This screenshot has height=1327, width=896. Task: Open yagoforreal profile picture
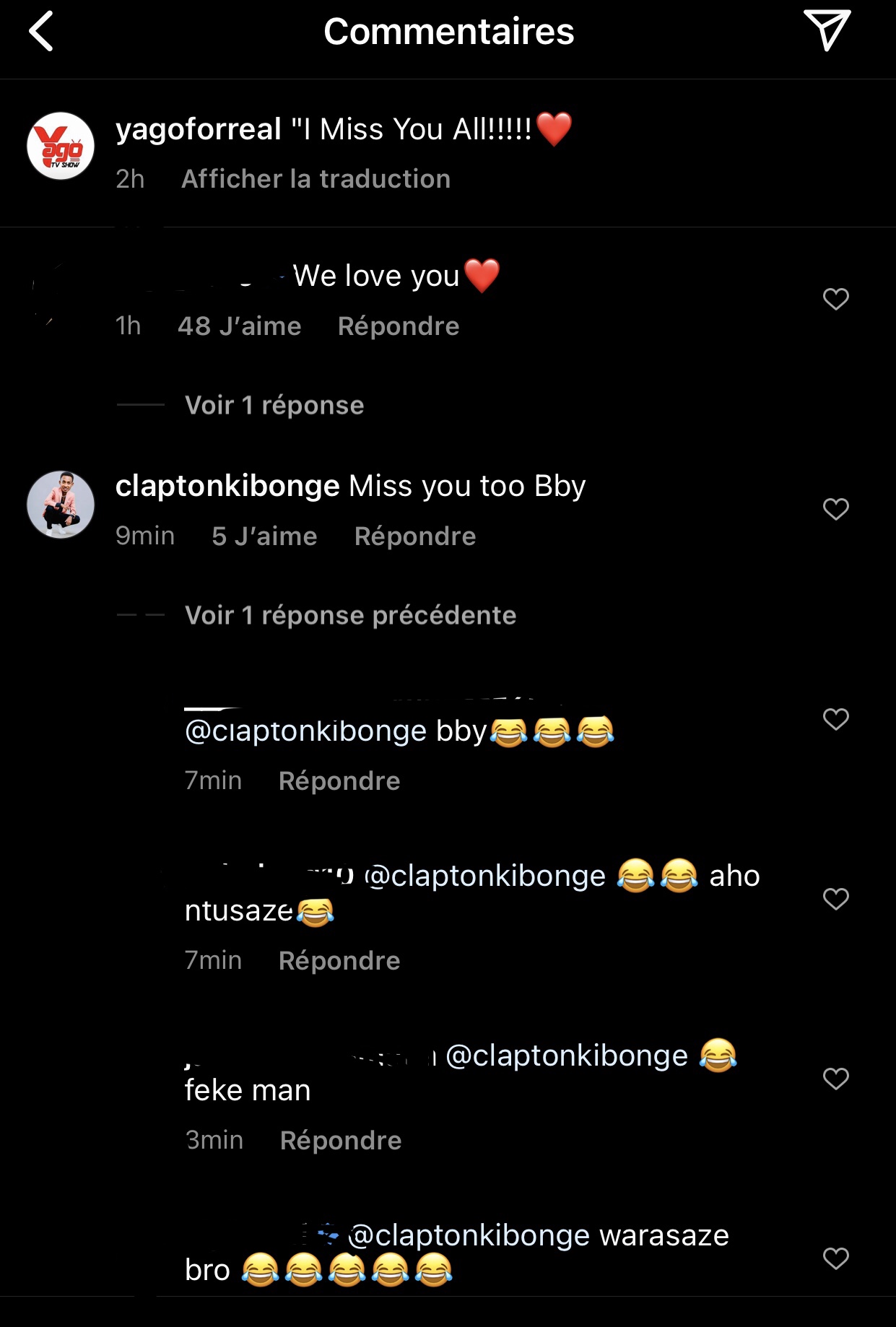(x=61, y=146)
